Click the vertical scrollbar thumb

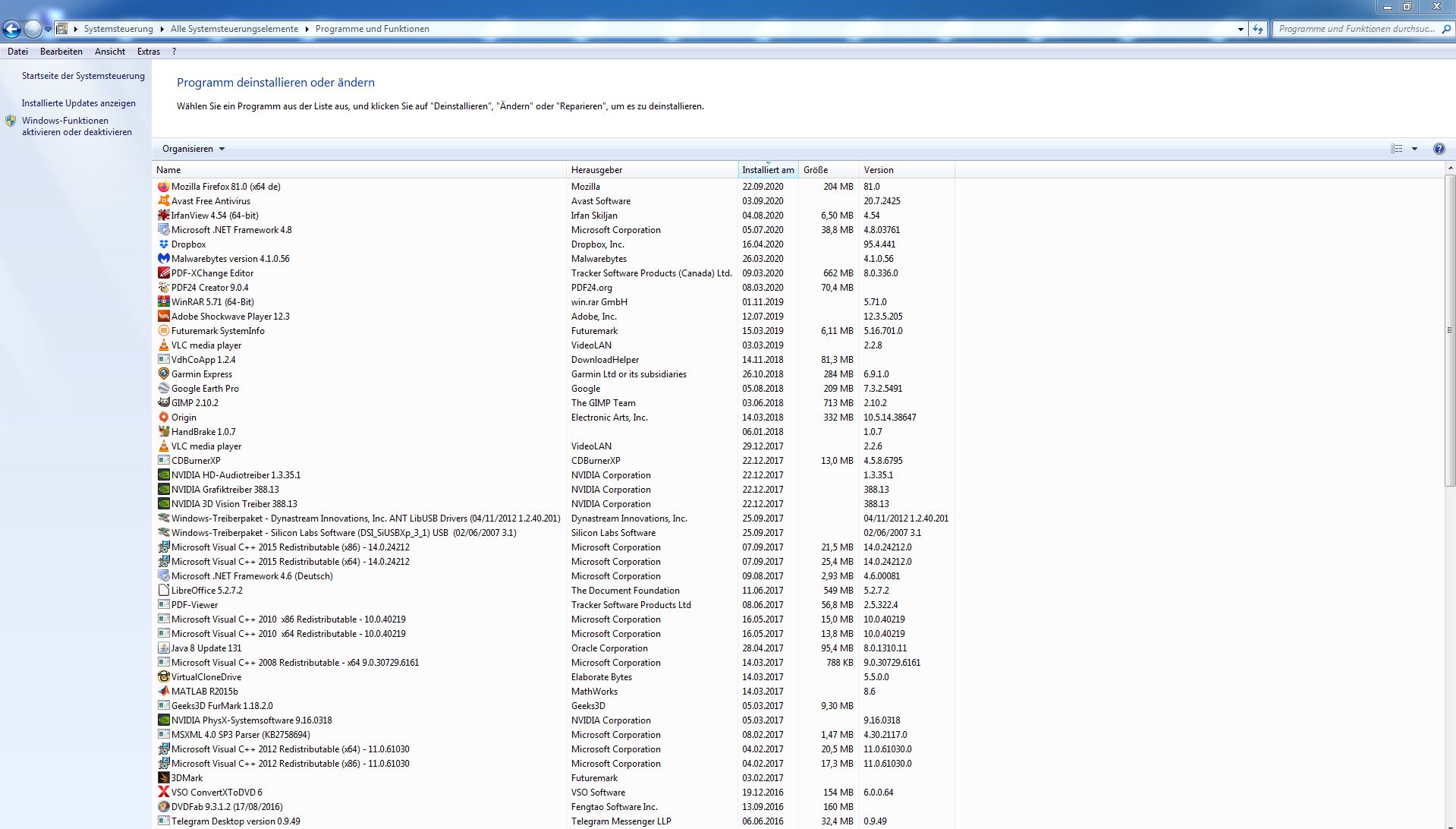pyautogui.click(x=1449, y=330)
